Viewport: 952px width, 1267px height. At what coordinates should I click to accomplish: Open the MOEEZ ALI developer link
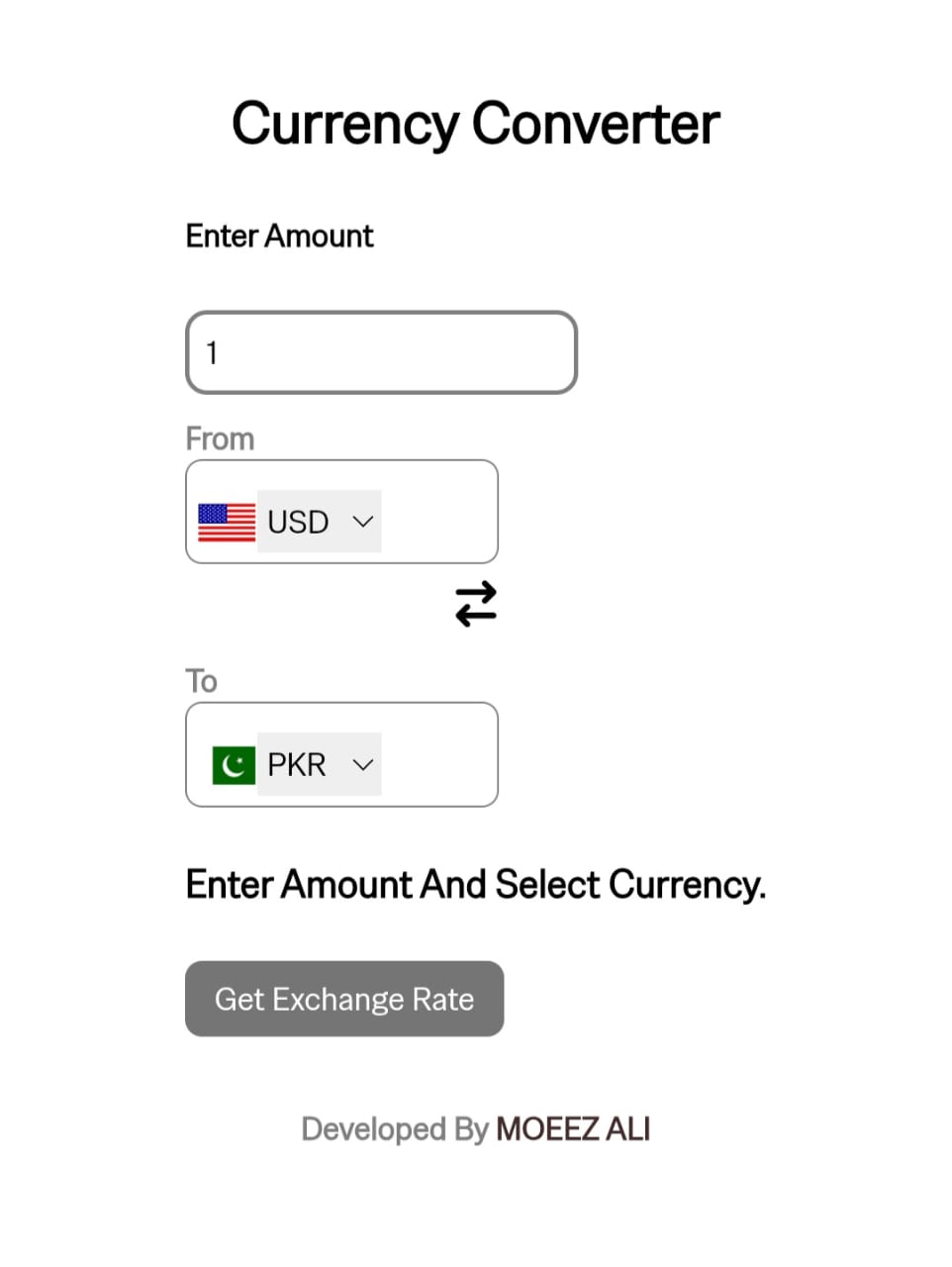click(573, 1128)
